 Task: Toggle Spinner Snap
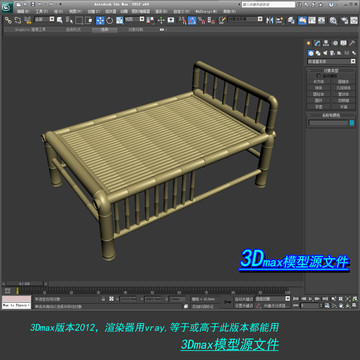pos(211,20)
